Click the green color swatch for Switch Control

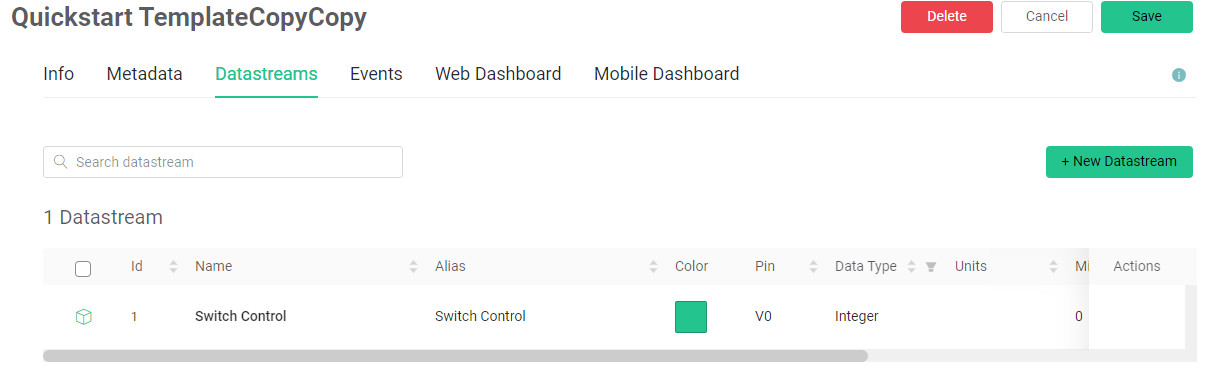pyautogui.click(x=691, y=317)
